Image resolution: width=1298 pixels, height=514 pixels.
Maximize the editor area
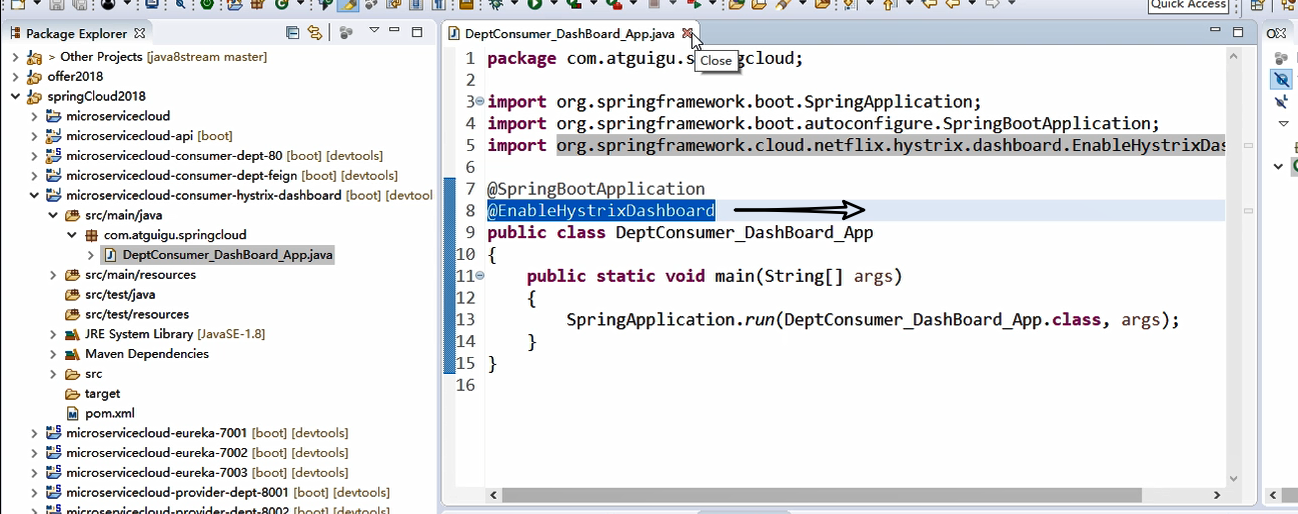[1237, 32]
